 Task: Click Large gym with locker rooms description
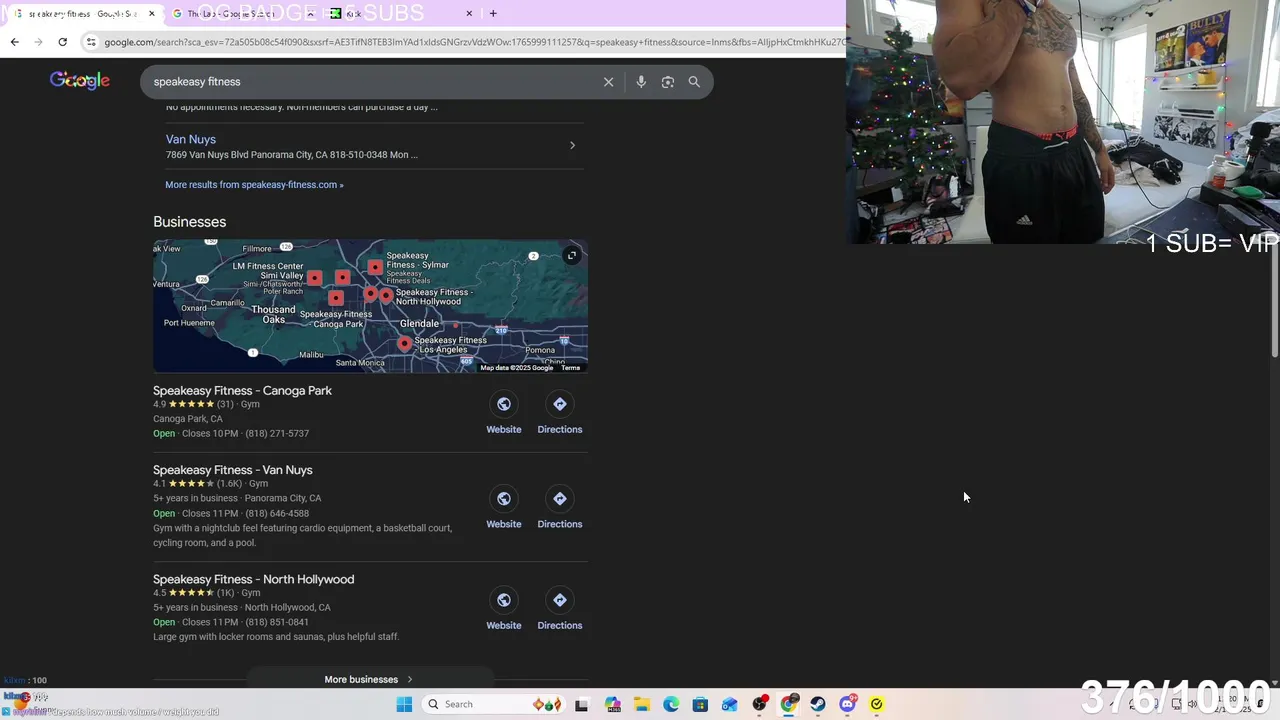coord(276,636)
